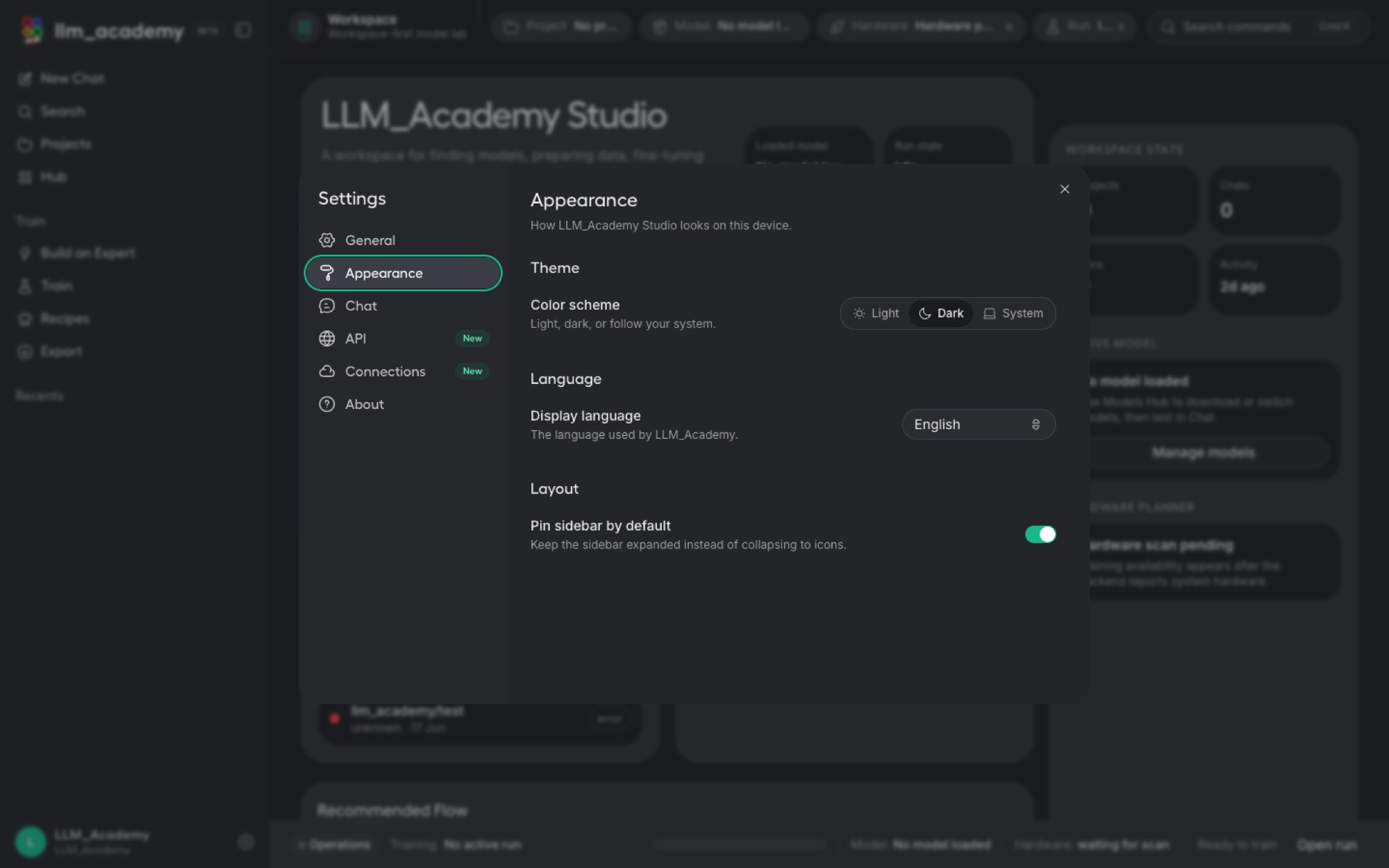Open the Hardware chip dropdown
Viewport: 1389px width, 868px height.
[920, 26]
